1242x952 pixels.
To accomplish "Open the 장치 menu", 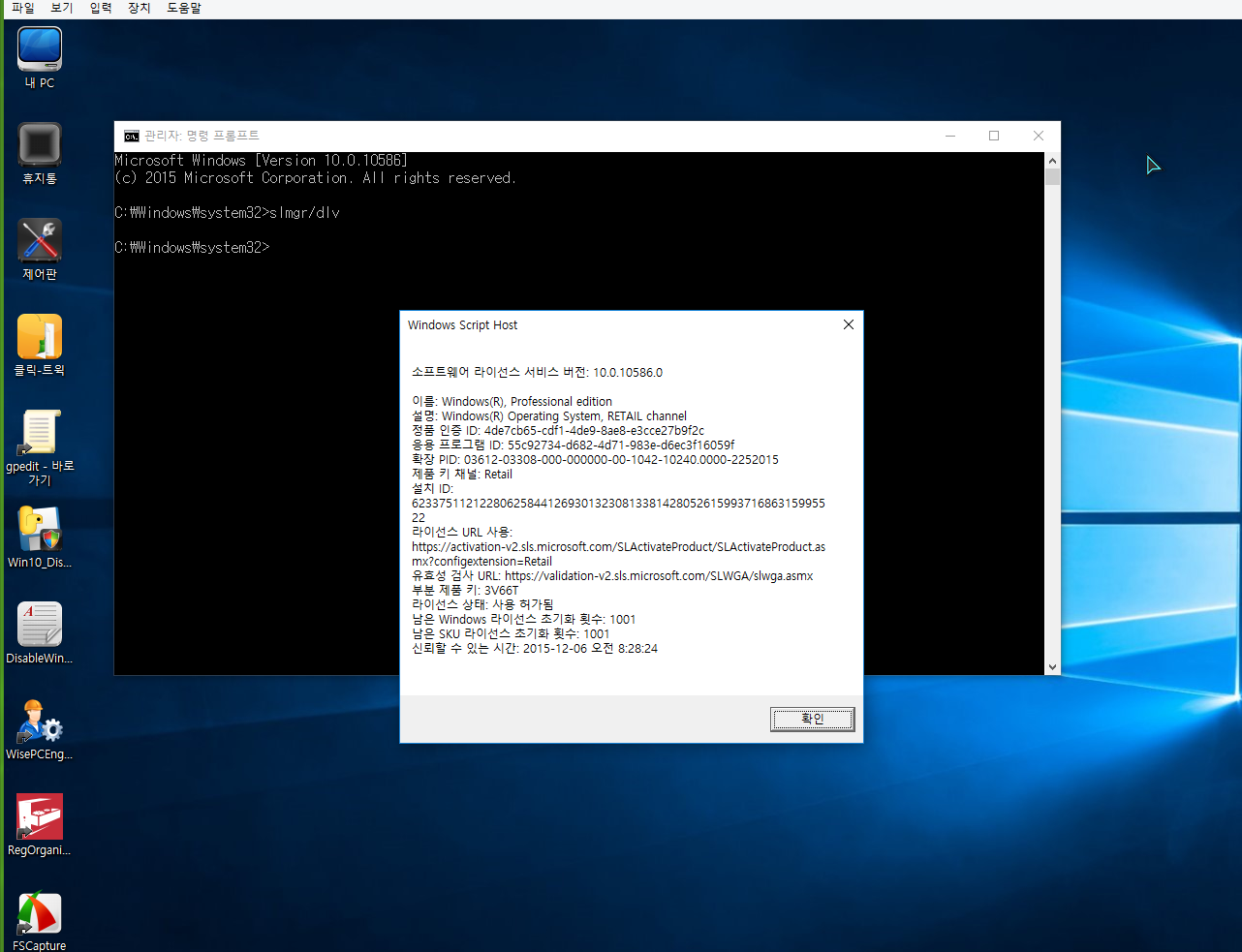I will pos(140,8).
